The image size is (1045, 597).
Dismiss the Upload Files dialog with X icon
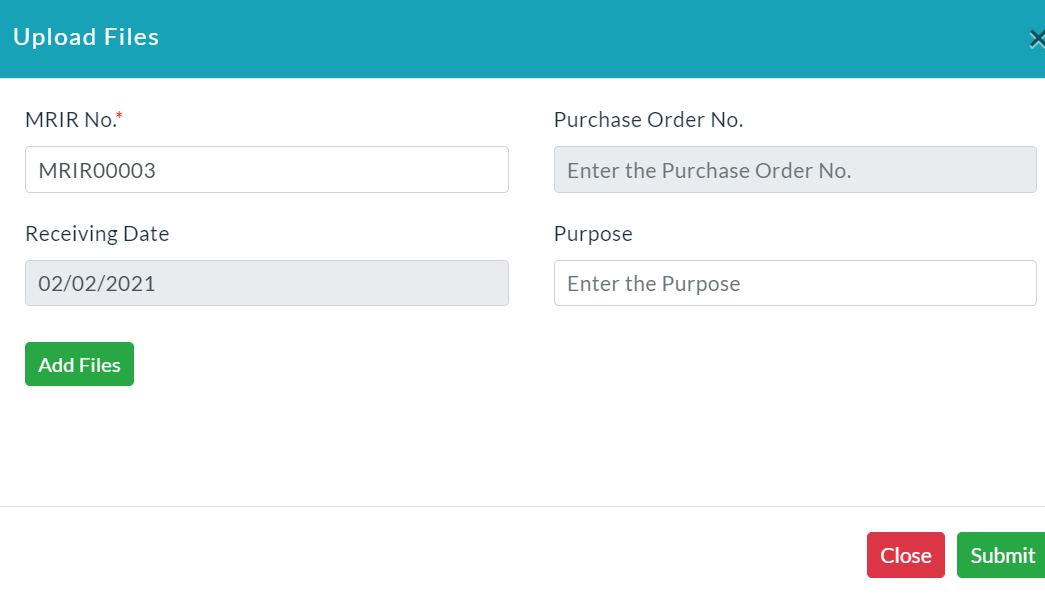pos(1036,39)
